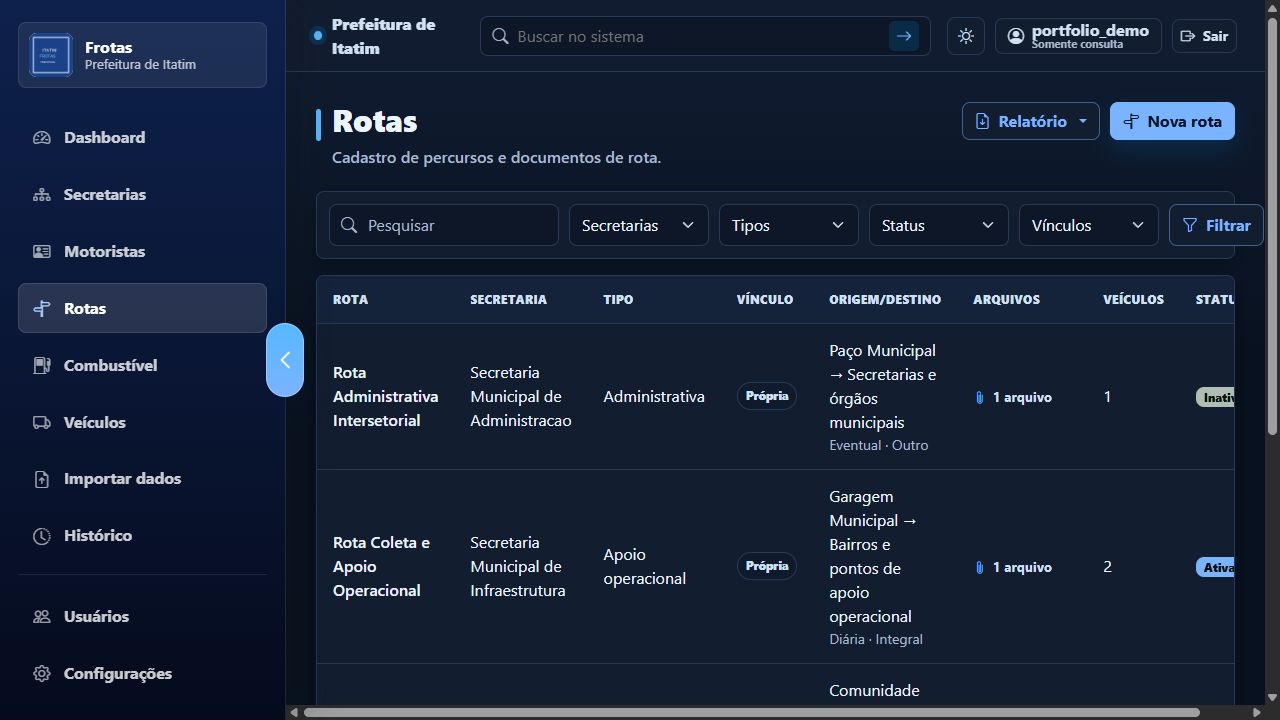Open the Vínculos filter dropdown

1088,225
